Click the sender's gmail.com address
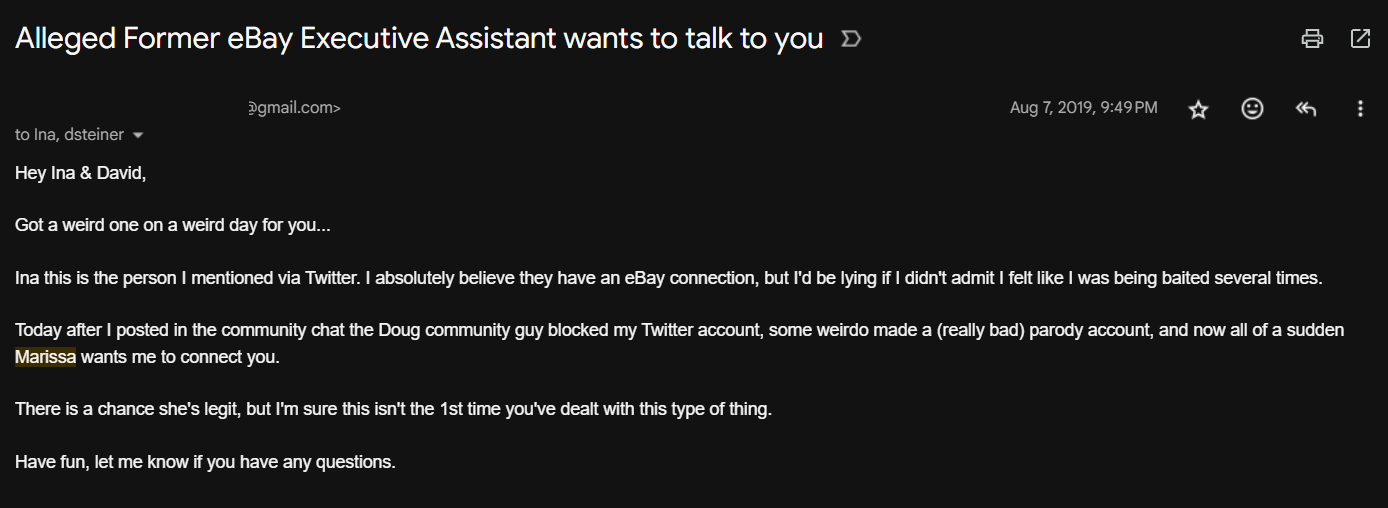Image resolution: width=1388 pixels, height=508 pixels. coord(294,108)
